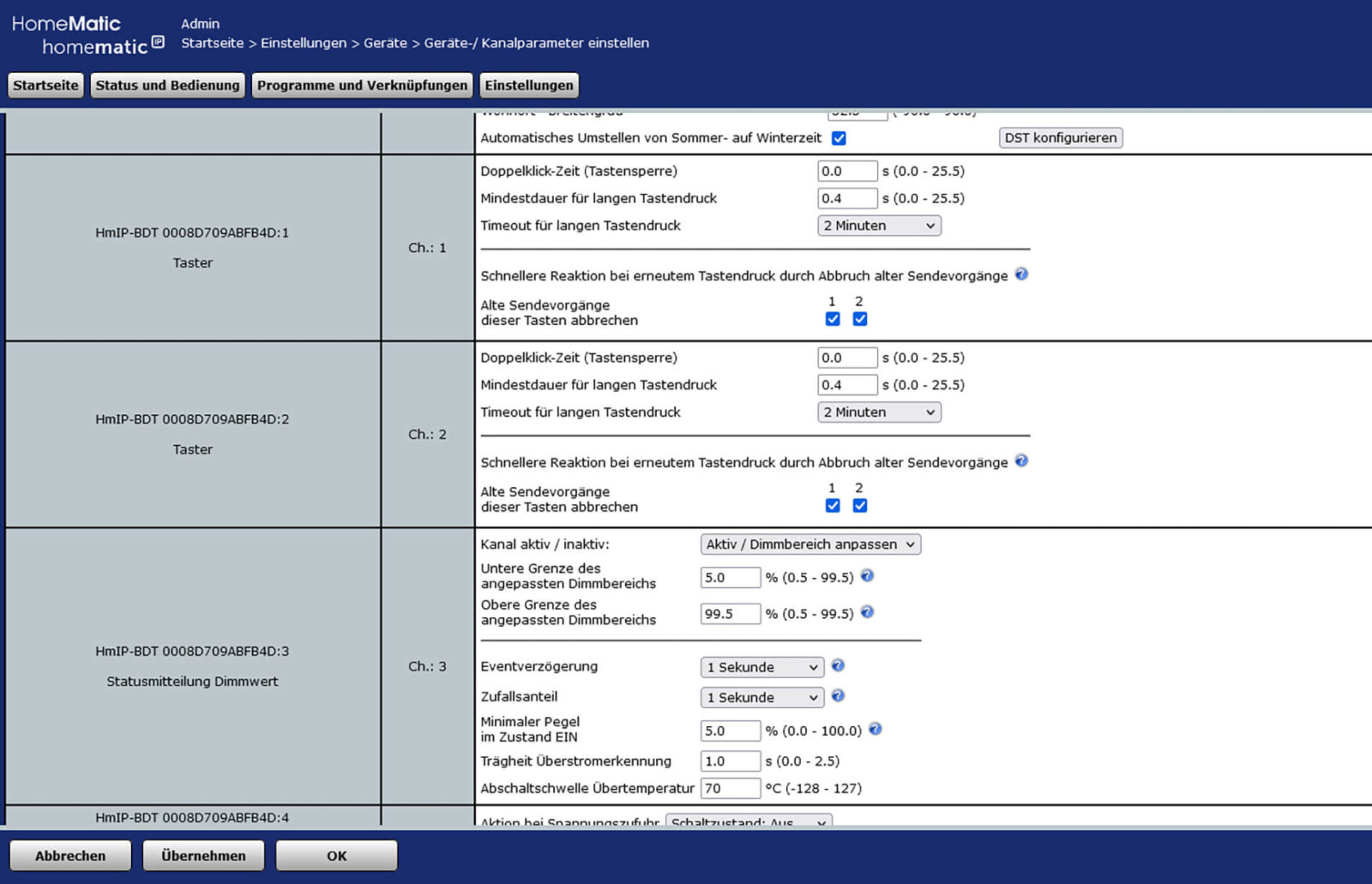Open the Eventverzögerung dropdown

coord(761,666)
